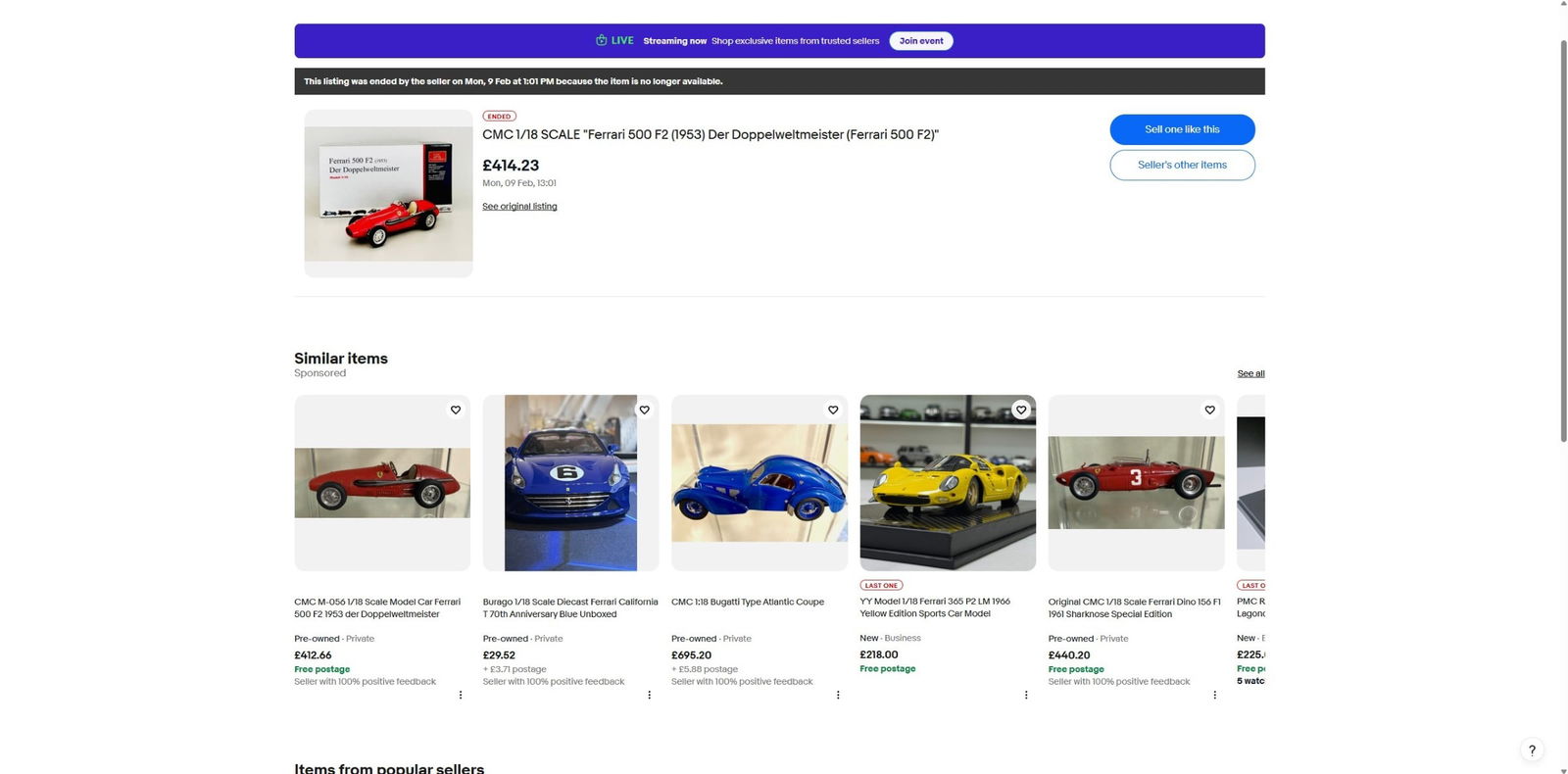
Task: Click heart icon on Ferrari Dino 156 F1
Action: coord(1209,410)
